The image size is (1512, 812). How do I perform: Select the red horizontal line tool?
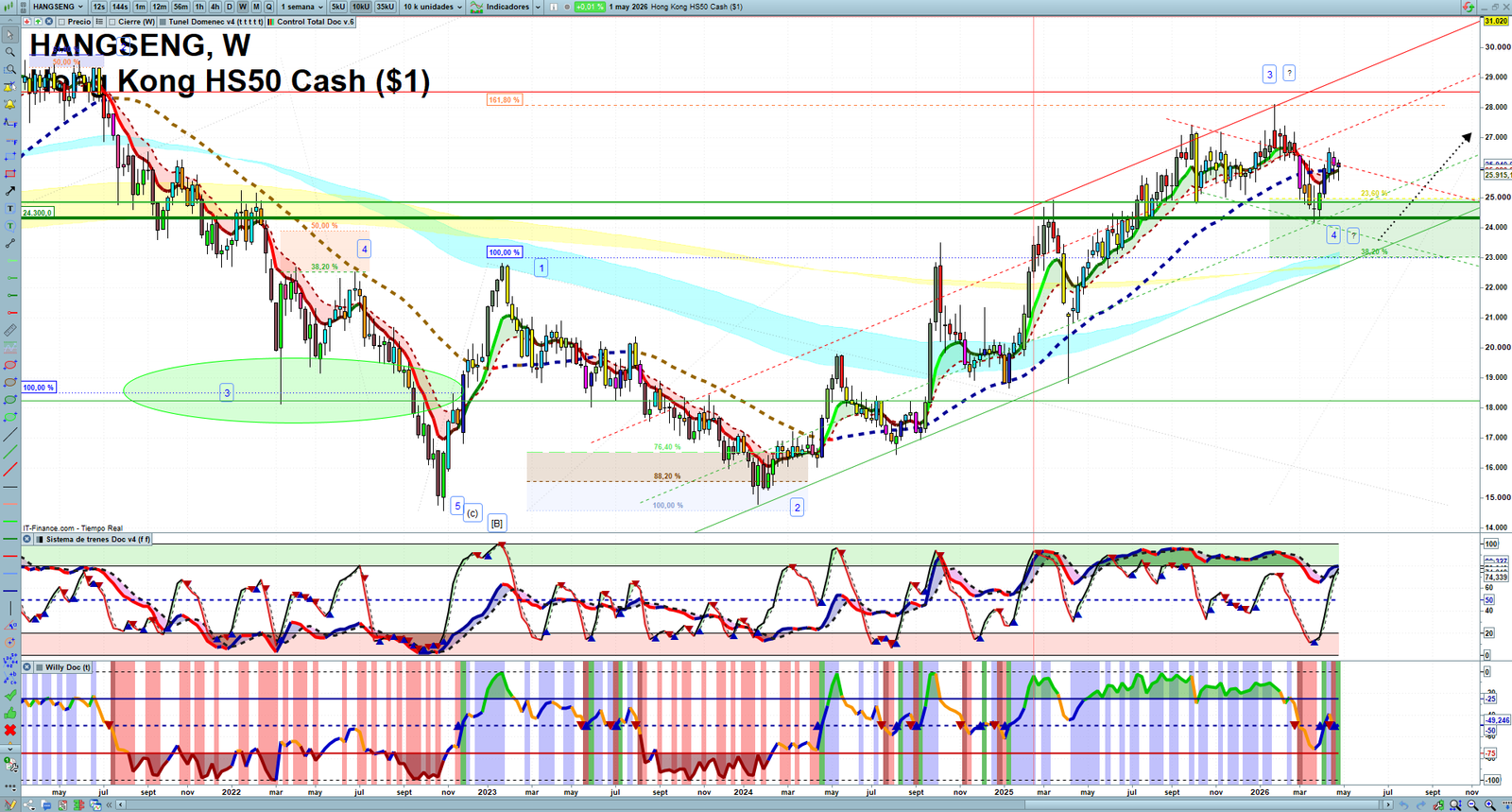point(10,555)
